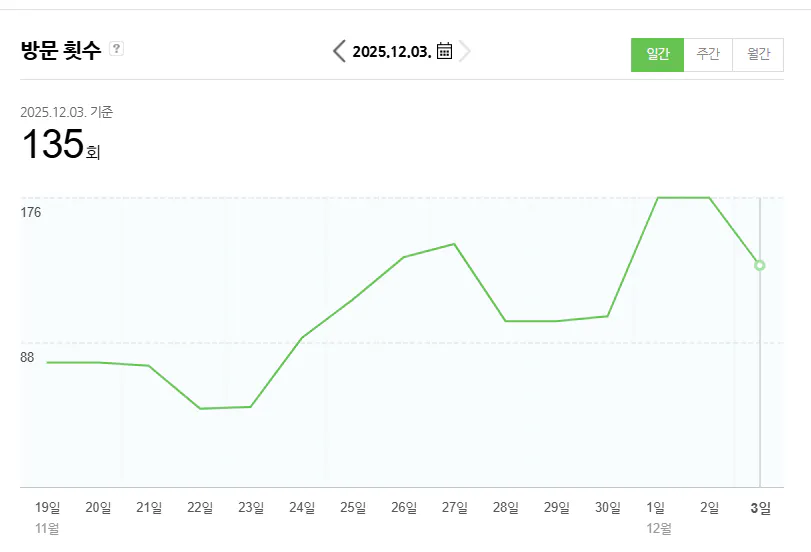Click the help question mark beside 방문 횟수
811x552 pixels.
116,48
